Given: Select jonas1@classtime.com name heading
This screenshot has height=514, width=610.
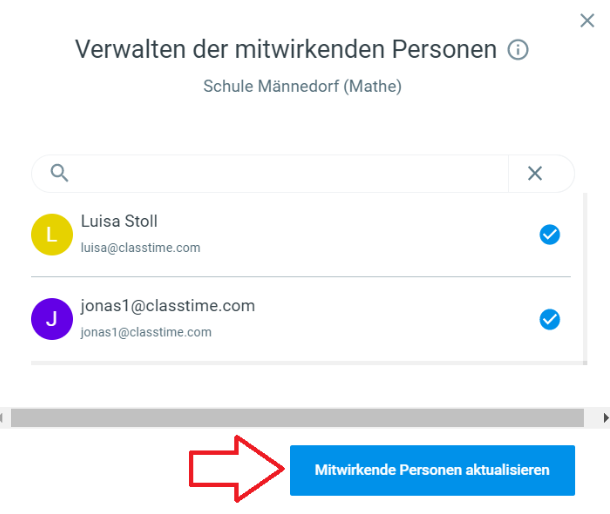Looking at the screenshot, I should pyautogui.click(x=168, y=306).
